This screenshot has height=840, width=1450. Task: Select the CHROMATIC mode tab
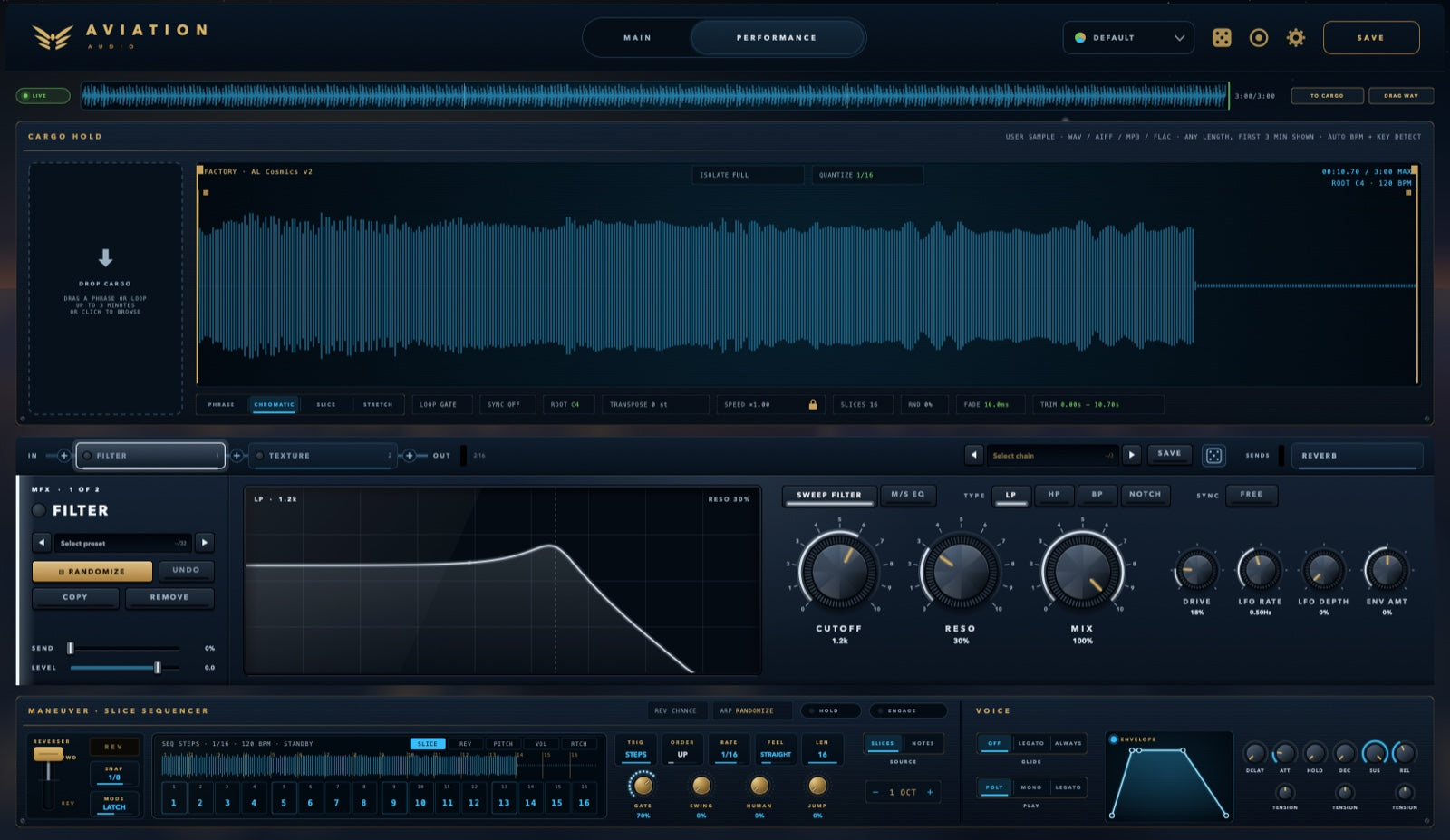point(274,404)
